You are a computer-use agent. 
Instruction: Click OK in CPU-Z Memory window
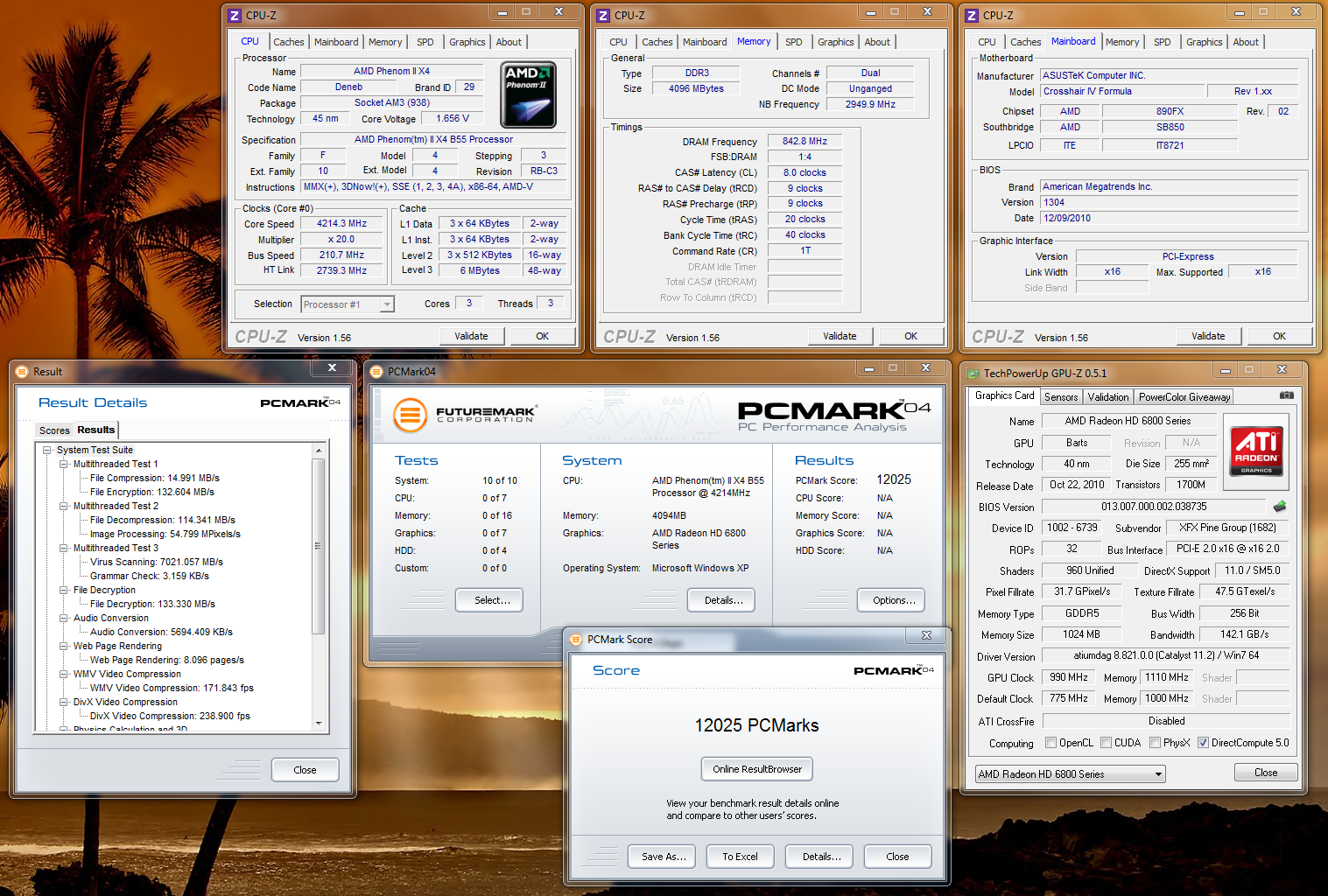pos(911,336)
